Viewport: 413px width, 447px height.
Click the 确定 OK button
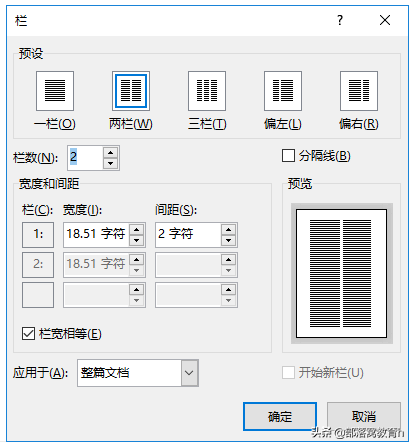pyautogui.click(x=280, y=416)
